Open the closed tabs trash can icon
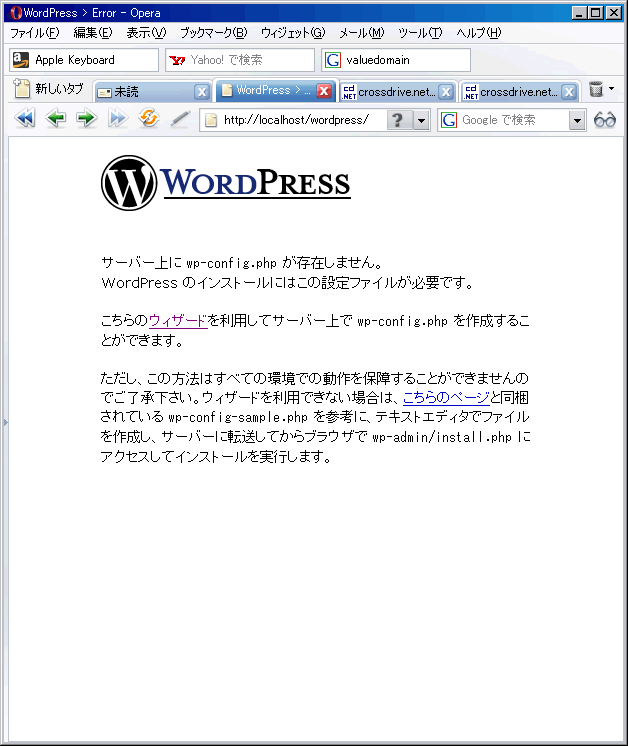 596,89
